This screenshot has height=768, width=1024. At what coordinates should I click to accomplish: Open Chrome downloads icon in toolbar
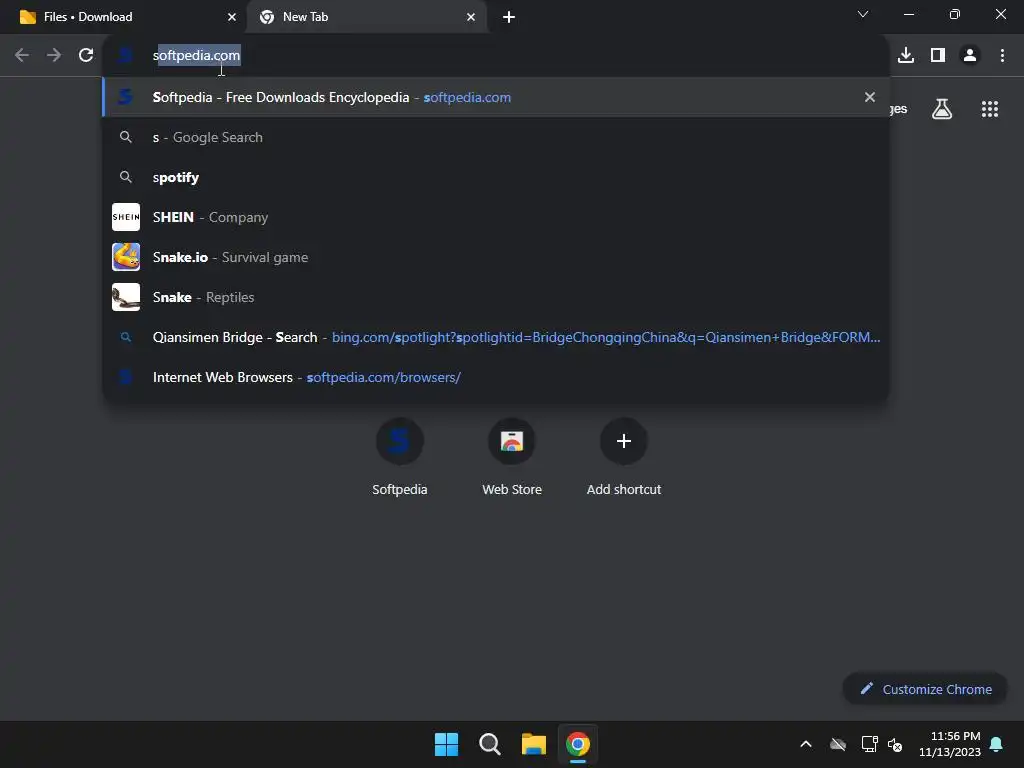(905, 55)
